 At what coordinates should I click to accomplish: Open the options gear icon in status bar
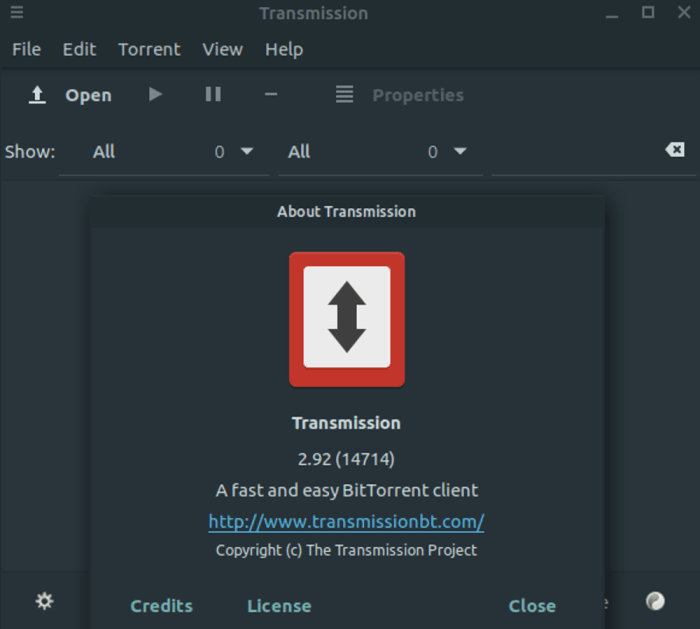click(x=45, y=601)
